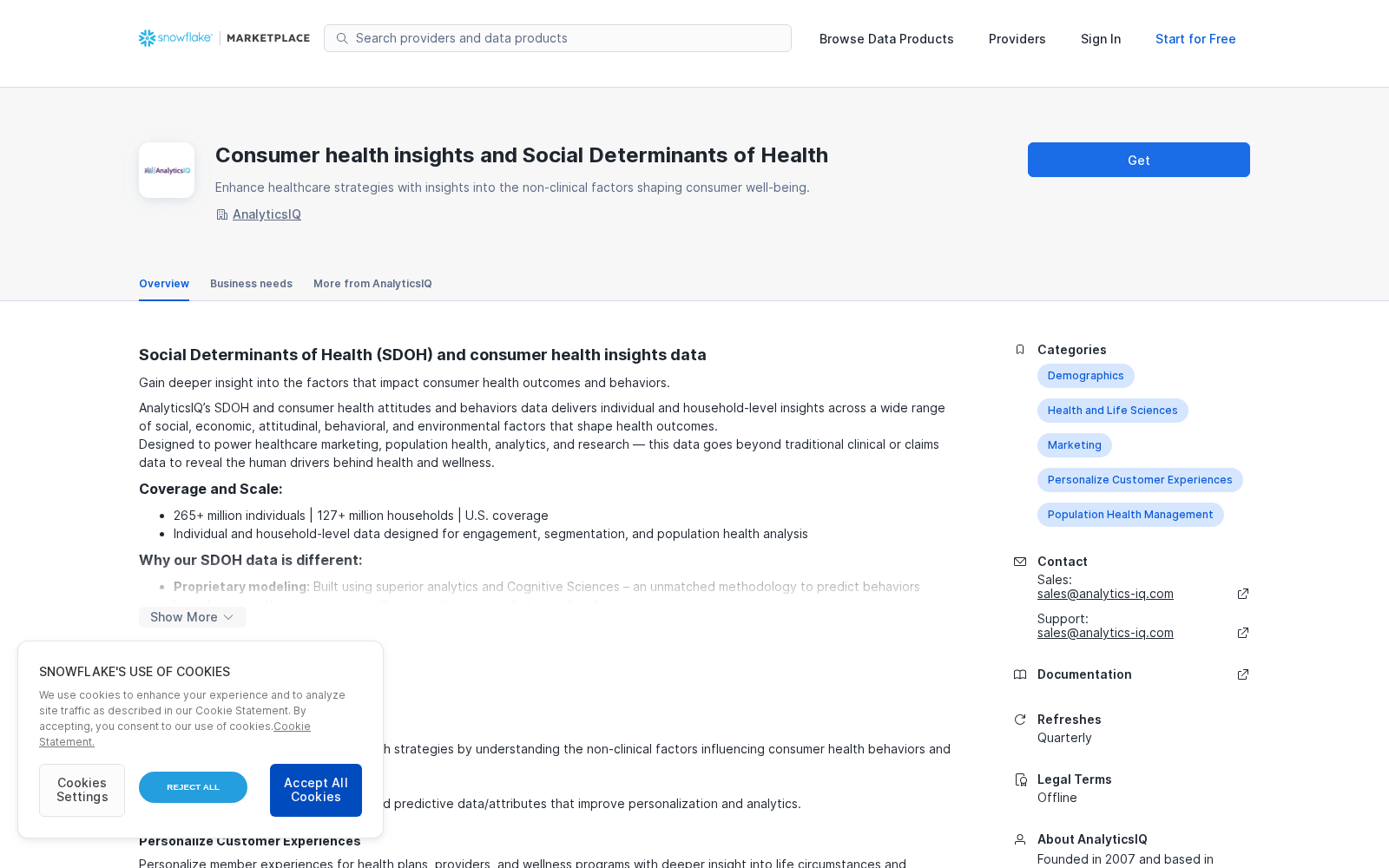Open Browse Data Products menu

coord(886,39)
